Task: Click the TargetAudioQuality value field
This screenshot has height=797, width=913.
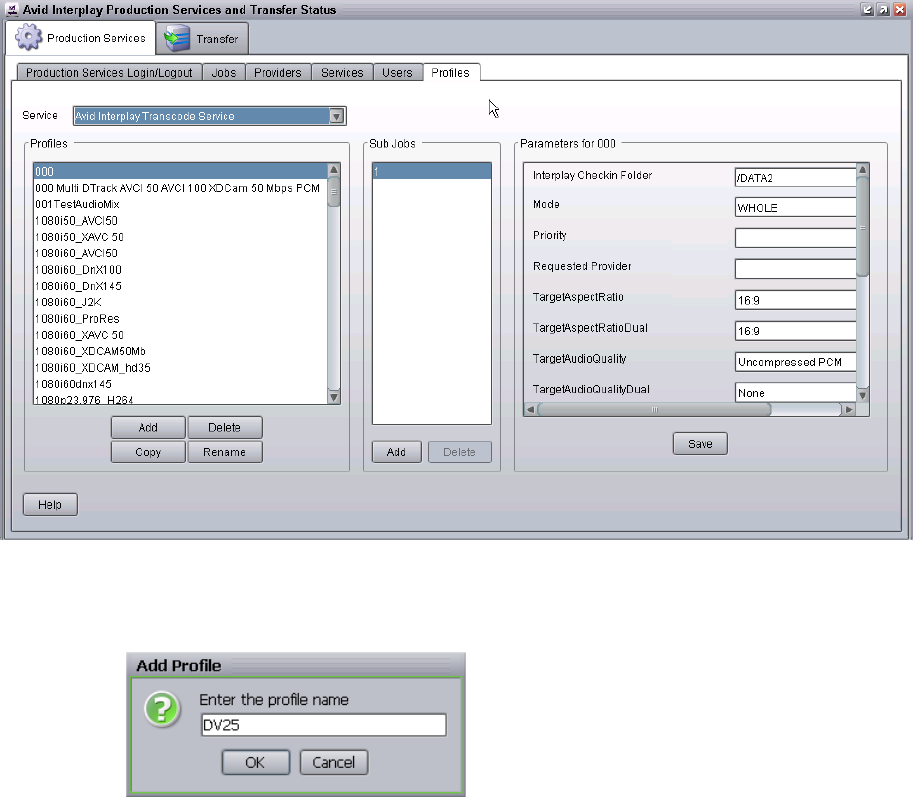Action: click(795, 362)
